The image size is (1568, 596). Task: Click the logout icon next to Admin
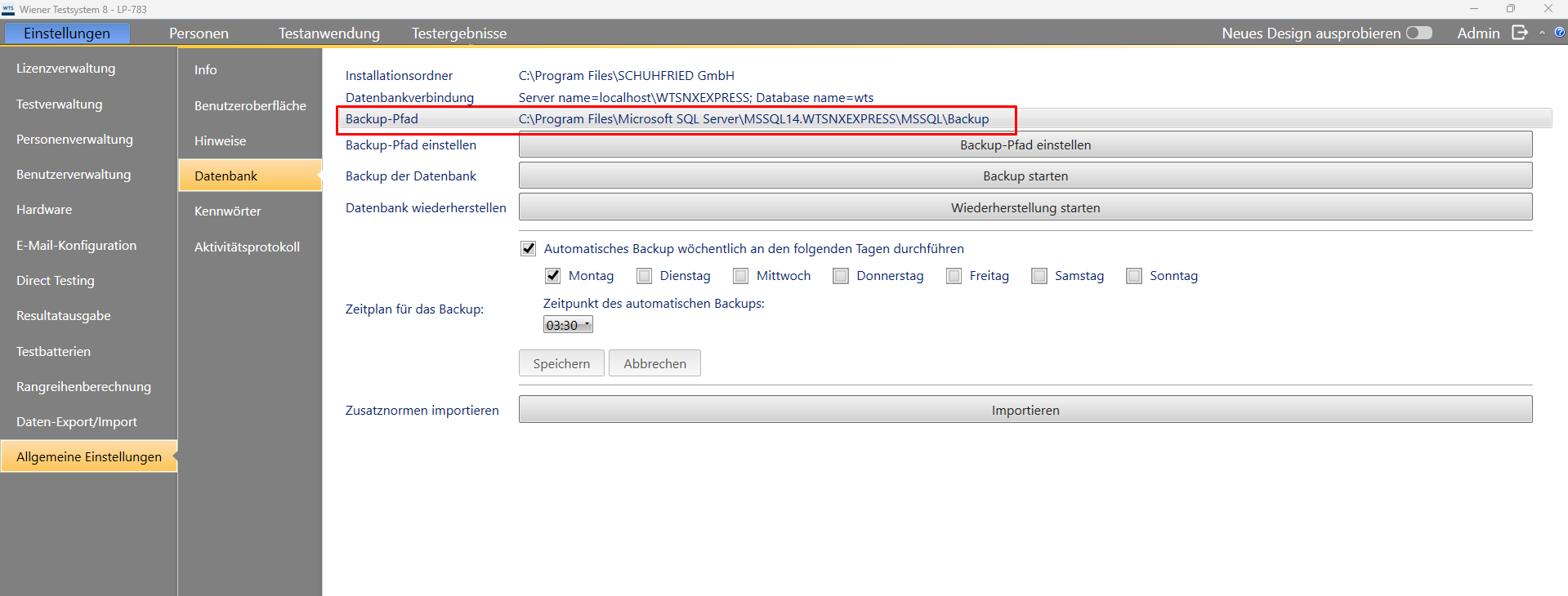coord(1519,33)
